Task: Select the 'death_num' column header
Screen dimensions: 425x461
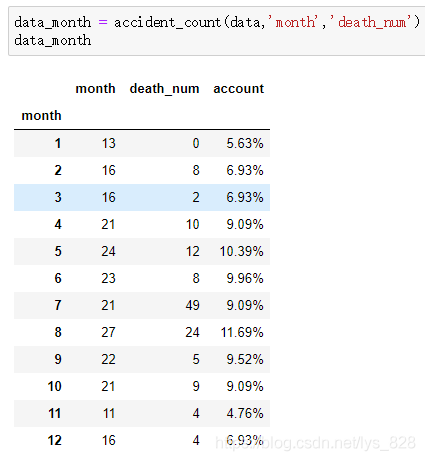Action: 164,89
